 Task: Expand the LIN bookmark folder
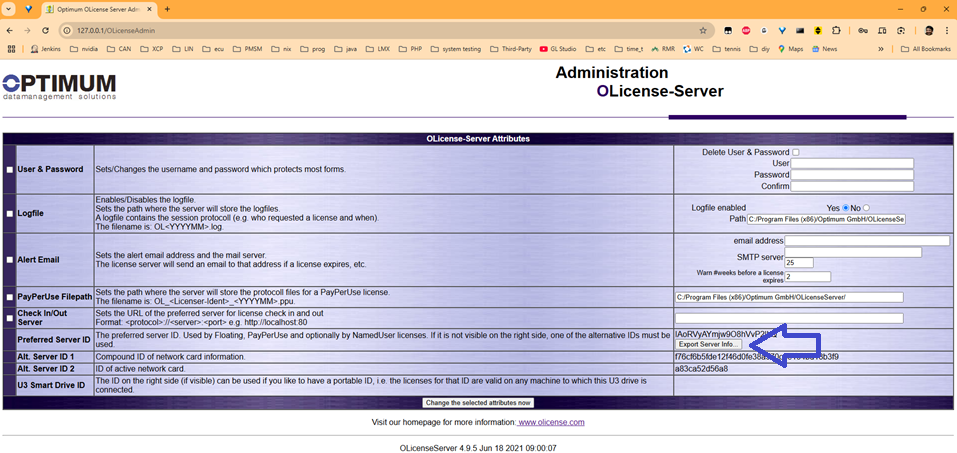pyautogui.click(x=183, y=49)
